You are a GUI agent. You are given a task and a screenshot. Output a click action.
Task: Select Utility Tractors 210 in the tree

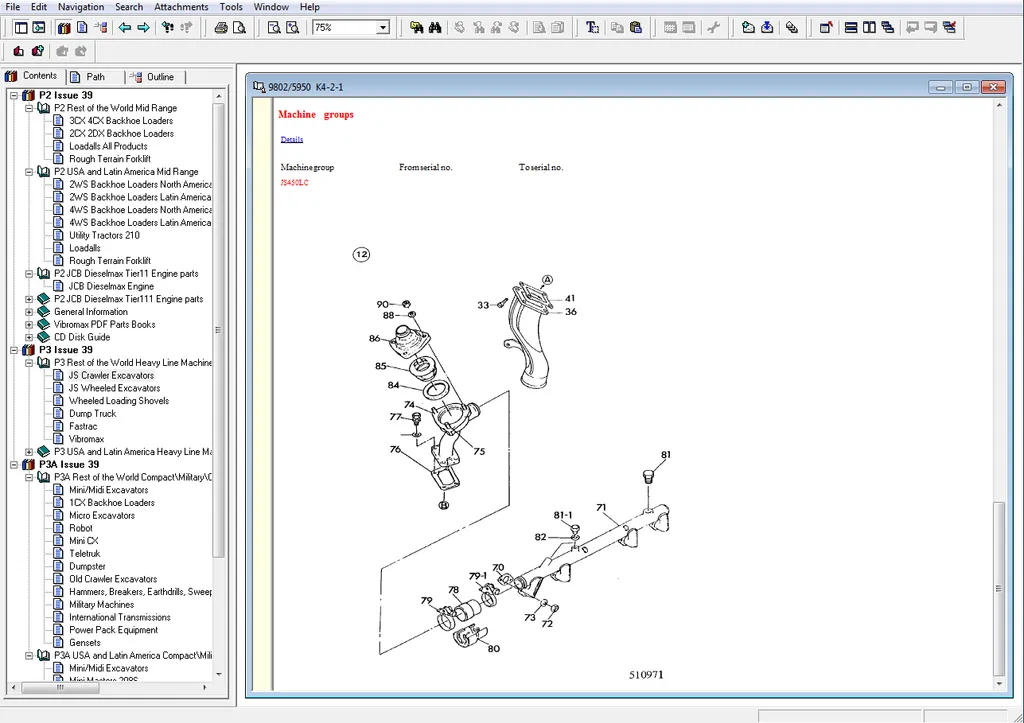[x=104, y=235]
